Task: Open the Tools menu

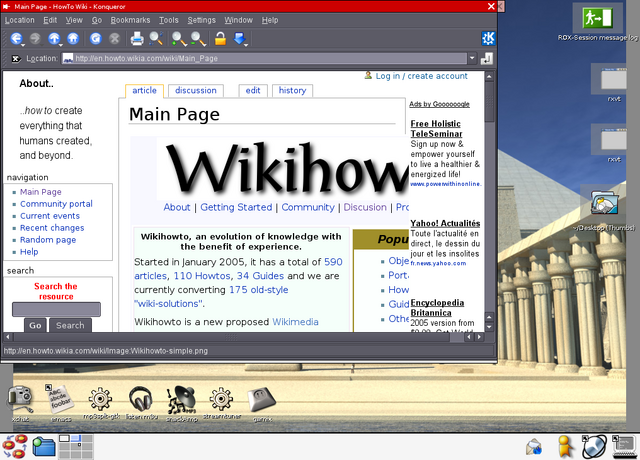Action: tap(169, 20)
